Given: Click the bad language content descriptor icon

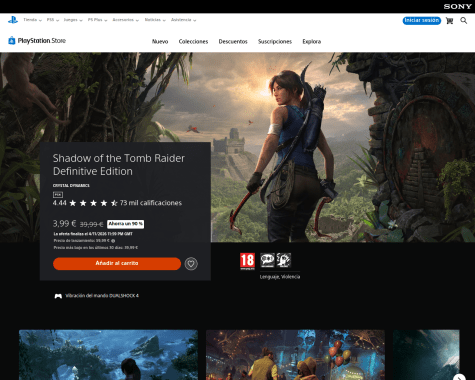Looking at the screenshot, I should click(267, 260).
